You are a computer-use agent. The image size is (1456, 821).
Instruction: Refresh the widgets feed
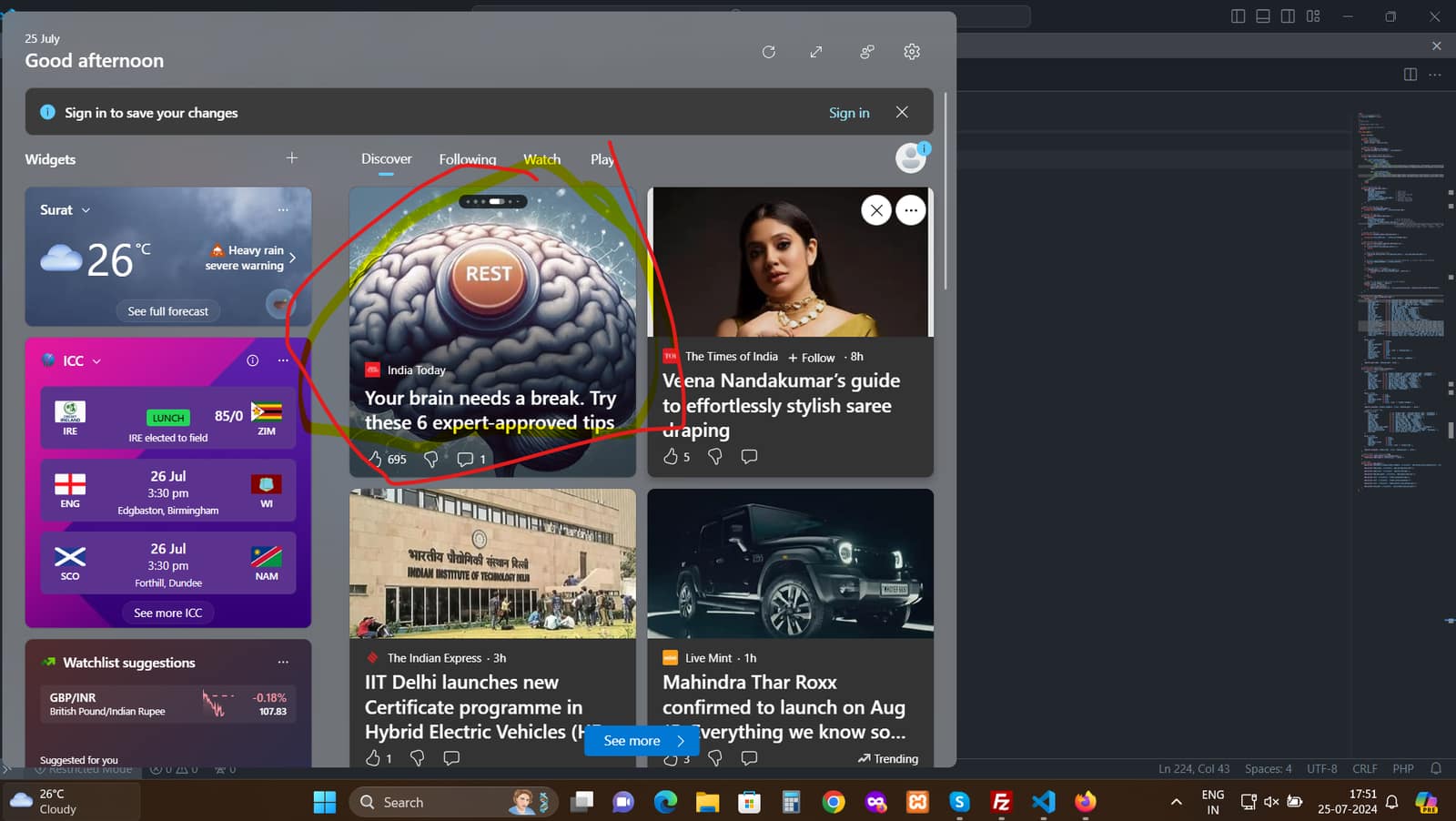coord(769,52)
